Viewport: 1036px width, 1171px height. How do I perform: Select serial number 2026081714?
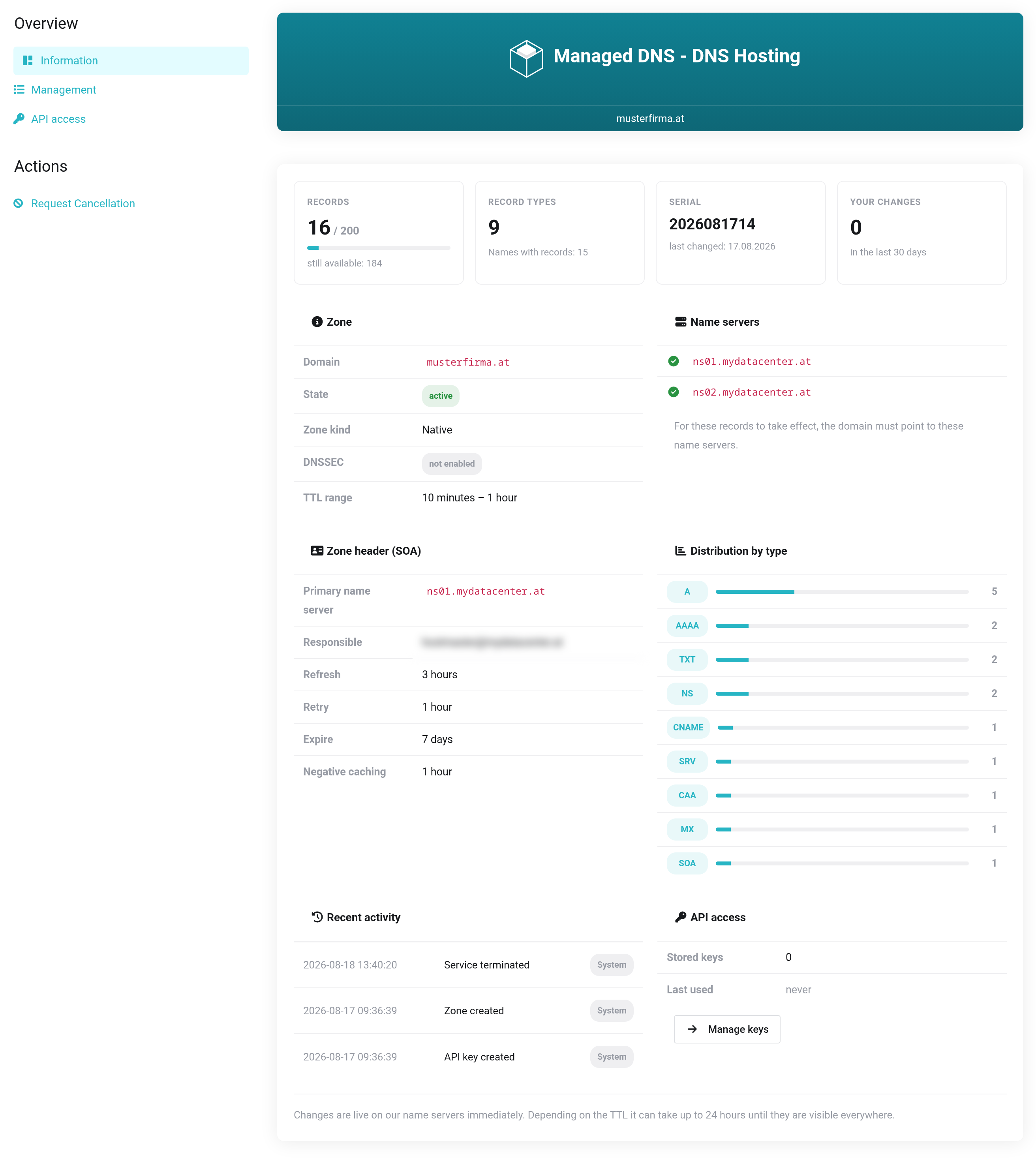pyautogui.click(x=712, y=225)
